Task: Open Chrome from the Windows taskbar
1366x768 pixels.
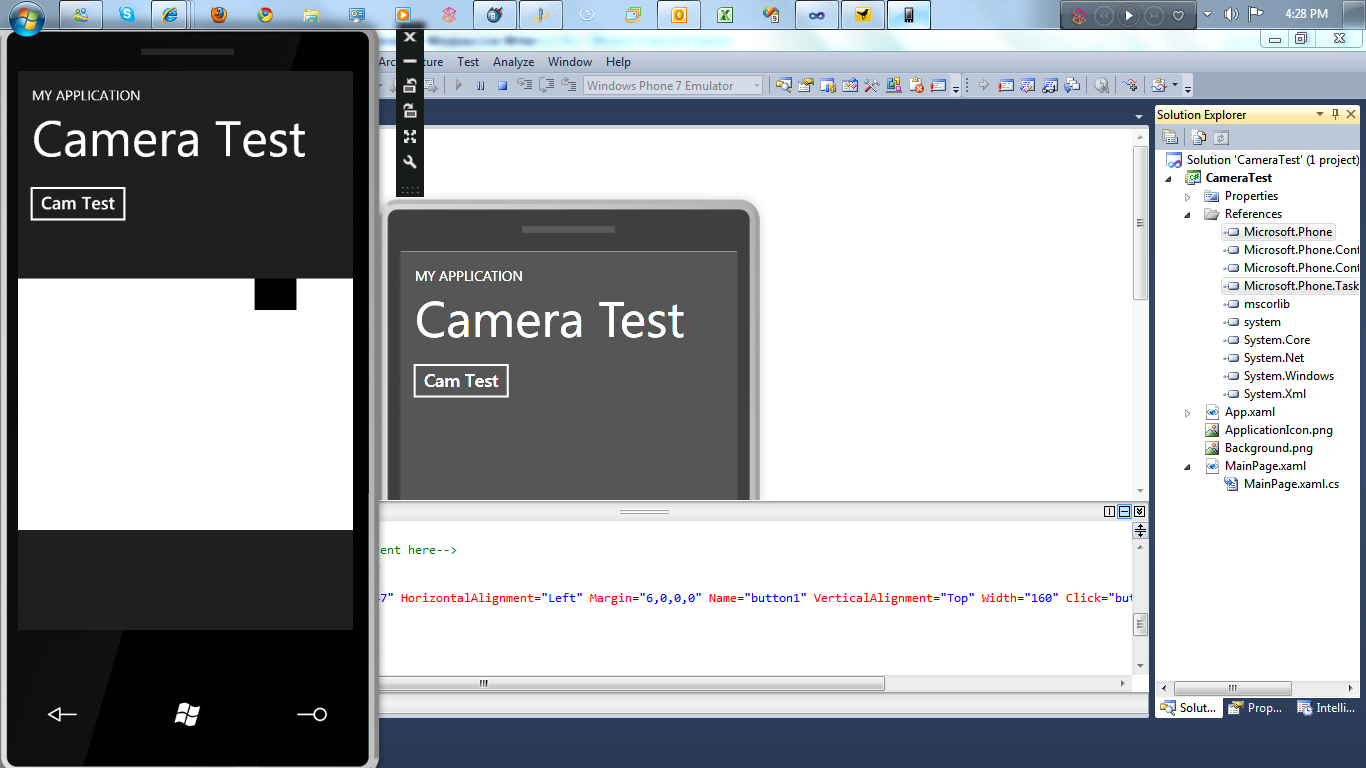Action: pos(265,15)
